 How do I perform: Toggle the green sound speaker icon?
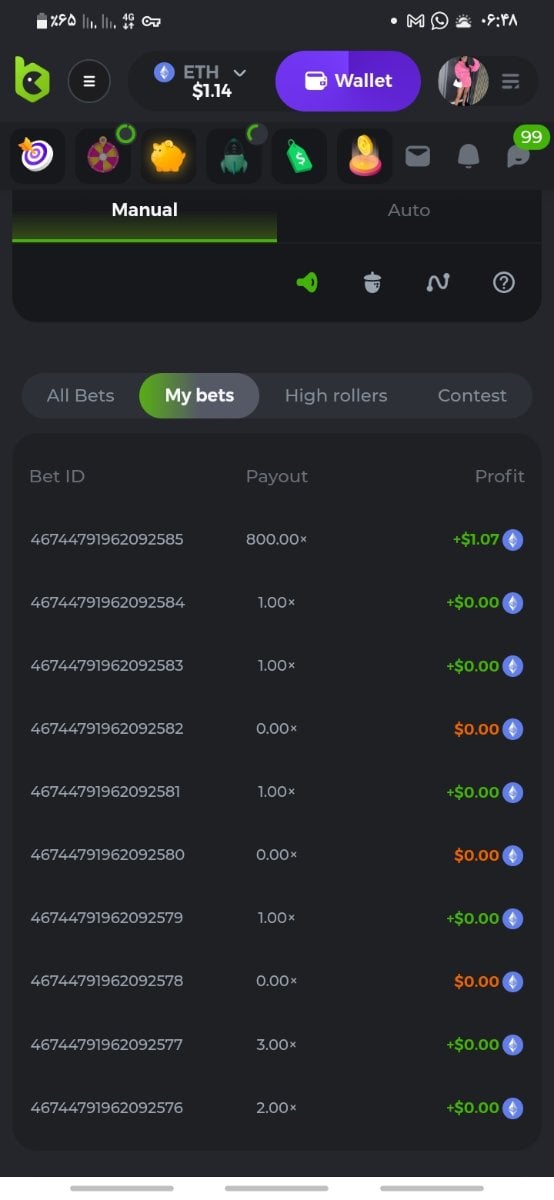(307, 283)
